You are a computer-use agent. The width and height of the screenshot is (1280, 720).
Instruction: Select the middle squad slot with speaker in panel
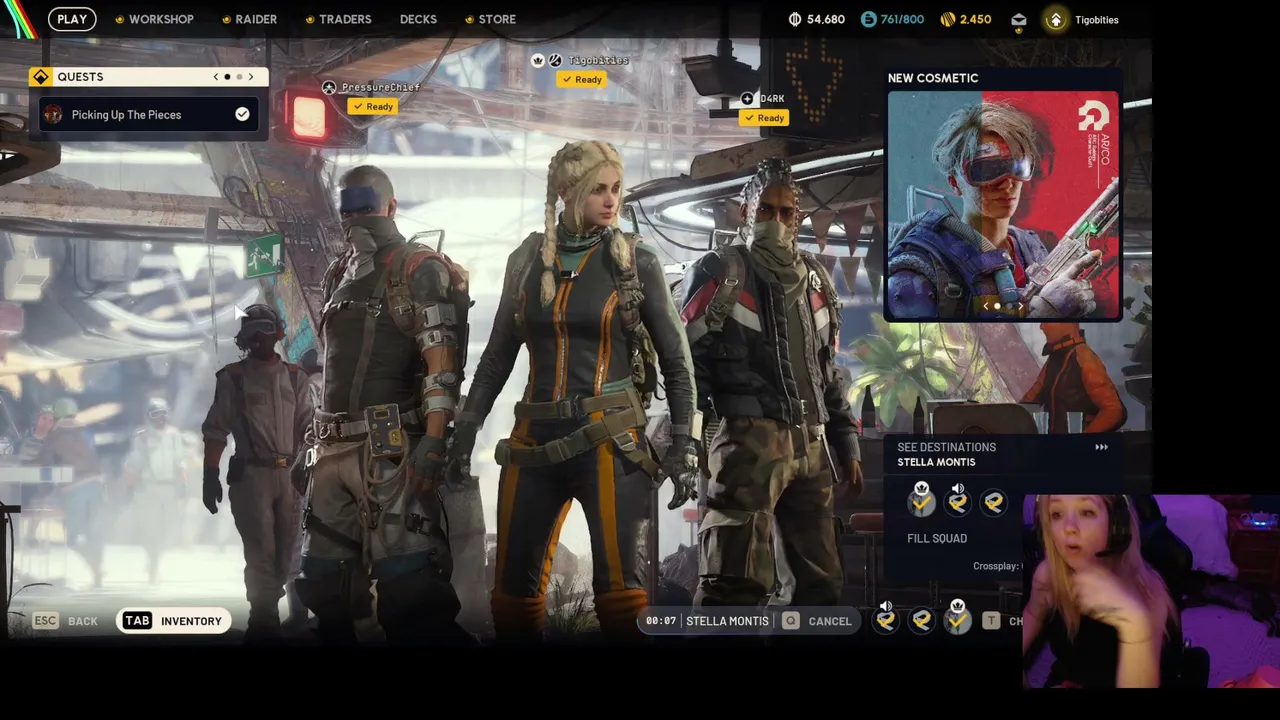click(x=957, y=500)
